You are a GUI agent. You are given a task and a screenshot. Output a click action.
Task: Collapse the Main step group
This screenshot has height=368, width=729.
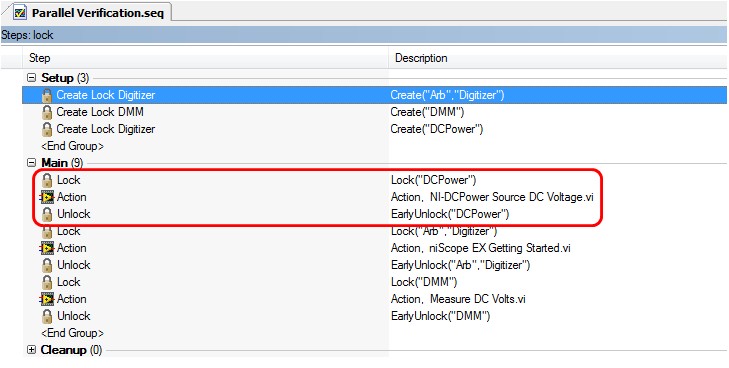click(x=31, y=163)
